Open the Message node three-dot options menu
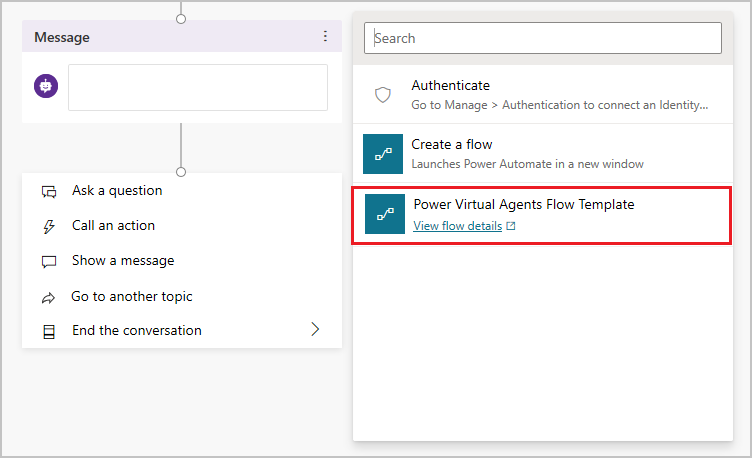Image resolution: width=752 pixels, height=458 pixels. (325, 36)
